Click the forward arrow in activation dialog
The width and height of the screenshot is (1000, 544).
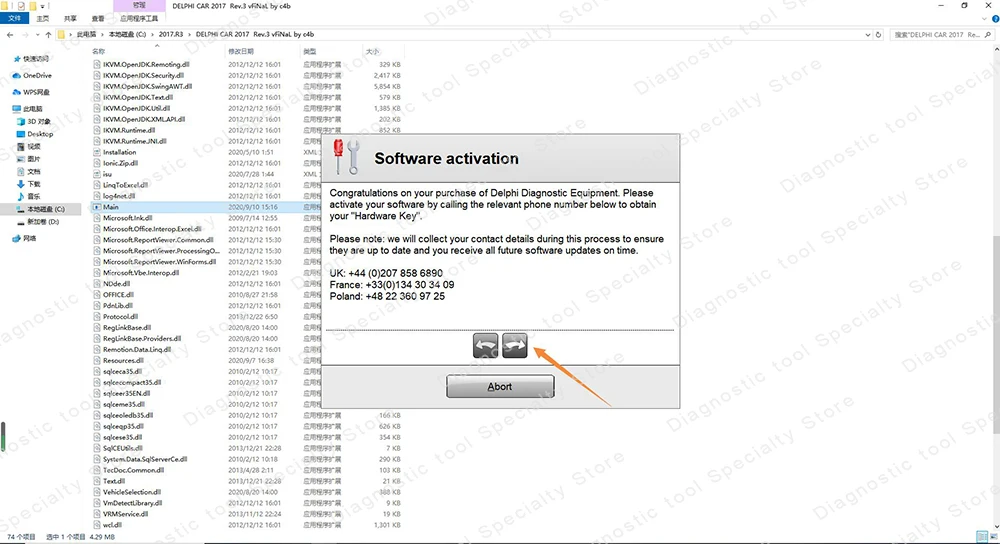pyautogui.click(x=515, y=345)
